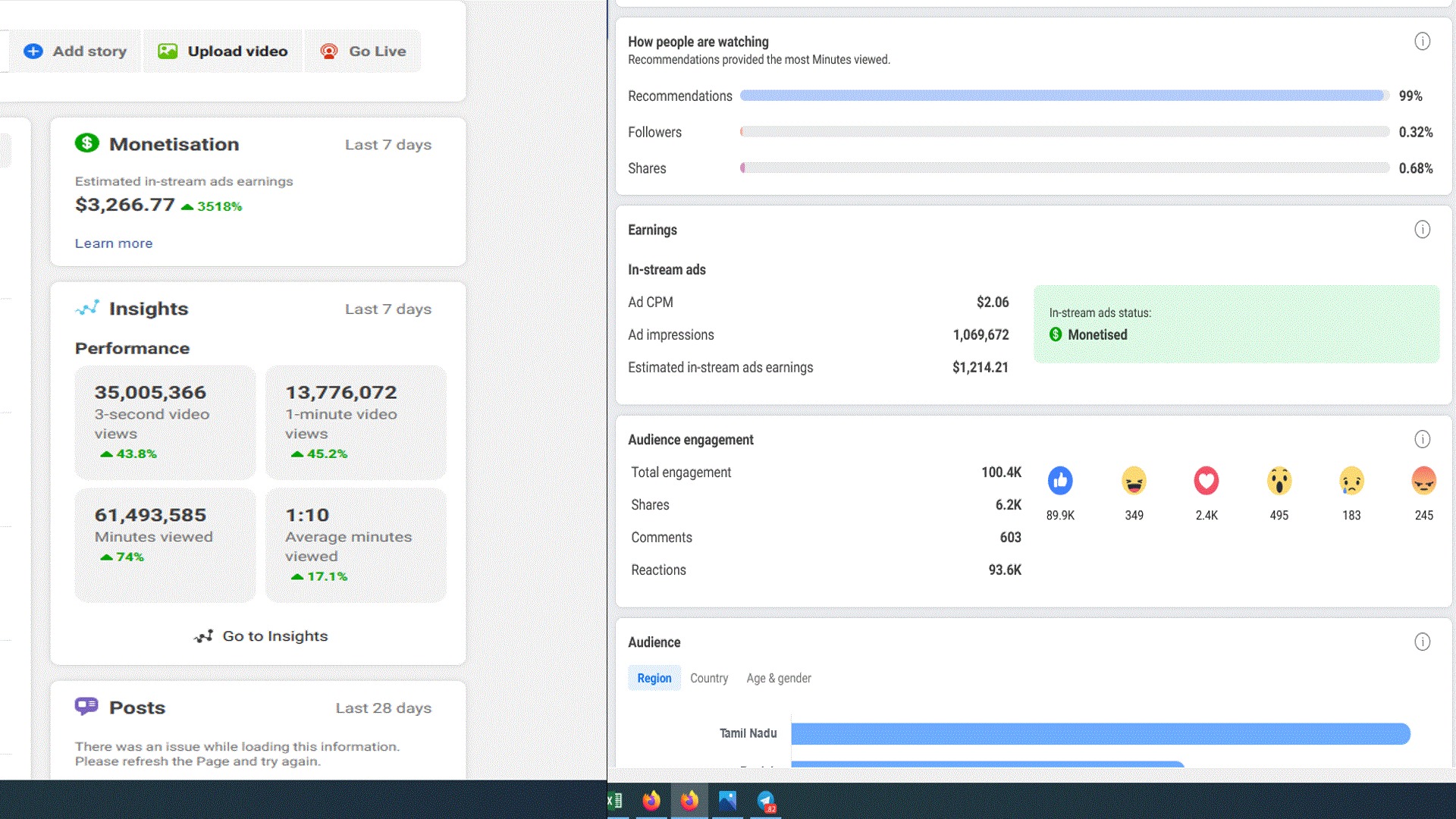Click the 3-second video views card
Viewport: 1456px width, 819px height.
165,422
